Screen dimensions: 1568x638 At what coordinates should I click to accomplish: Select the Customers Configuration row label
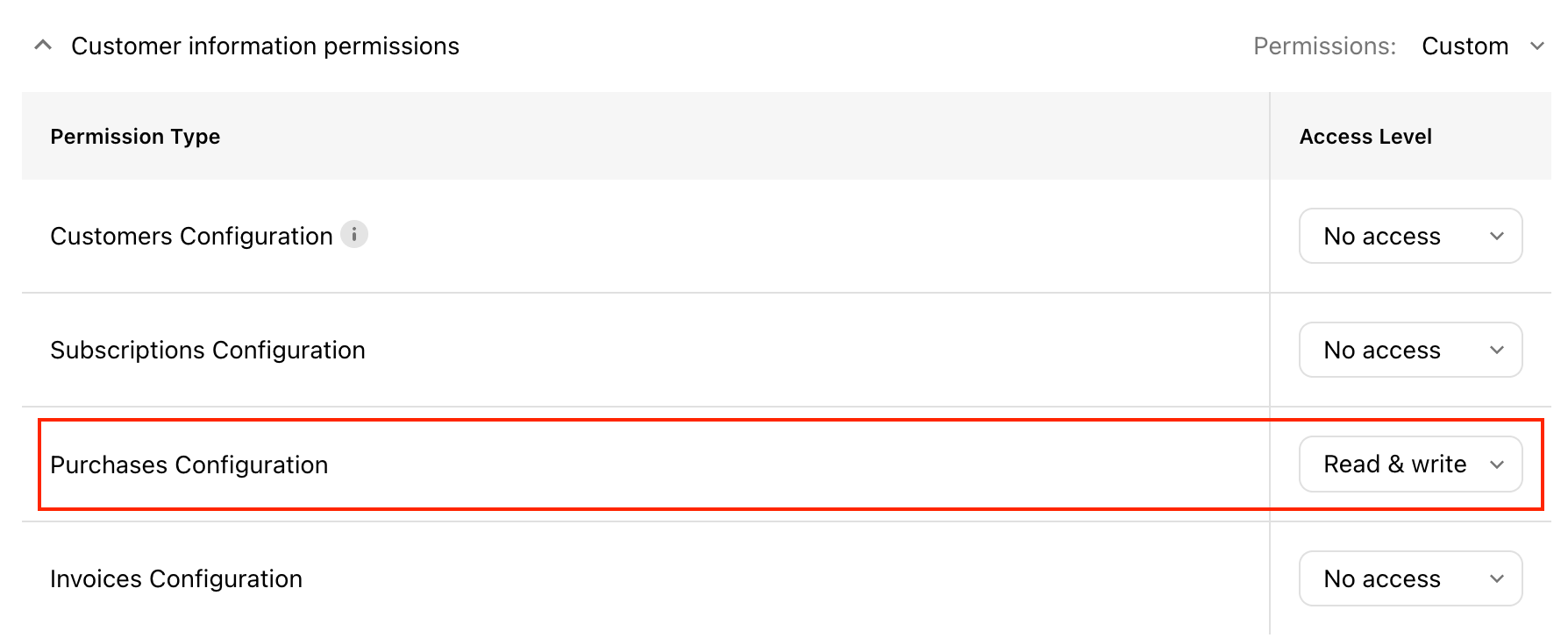[191, 237]
